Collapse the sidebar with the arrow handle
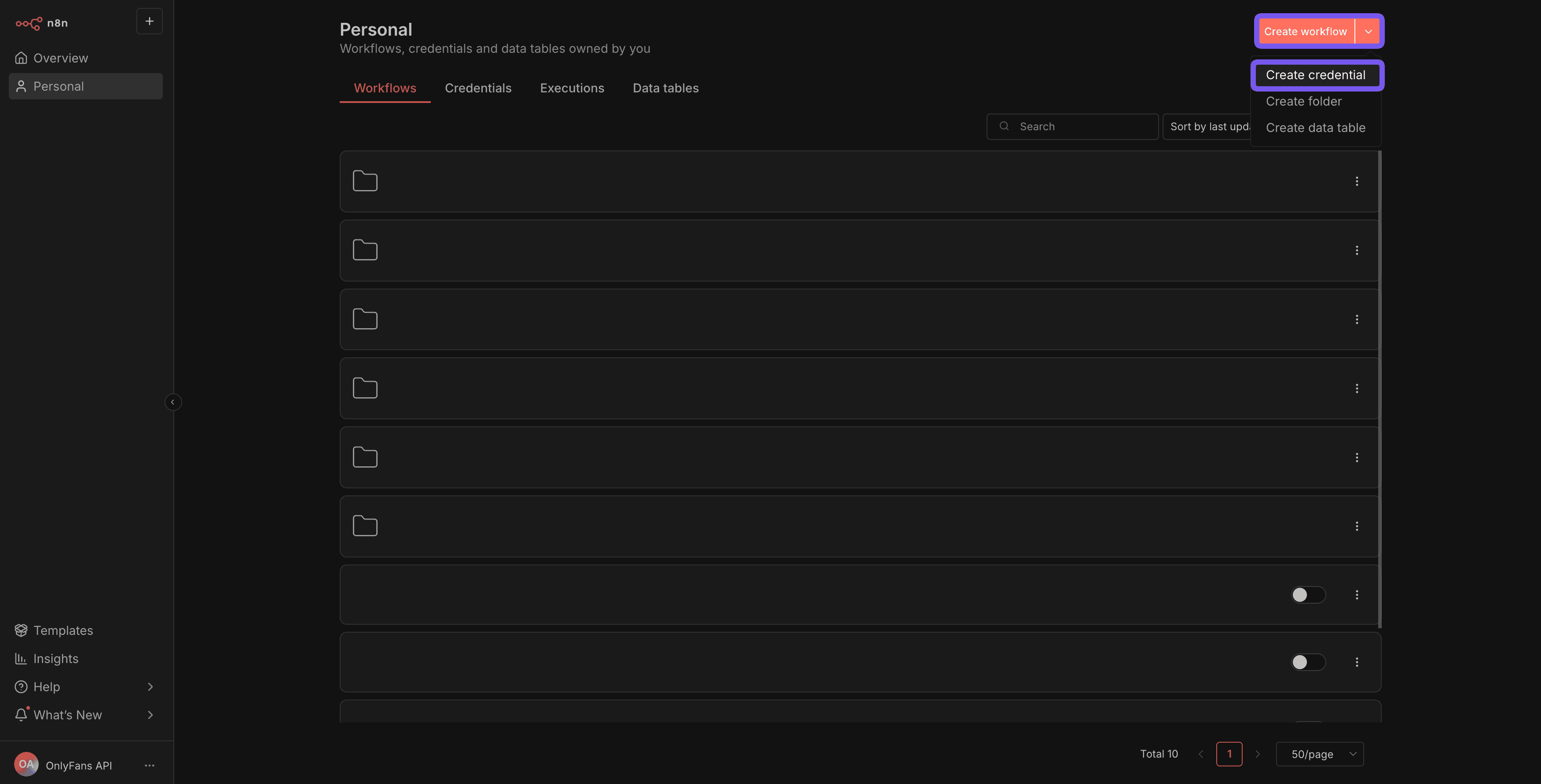1541x784 pixels. [x=173, y=402]
